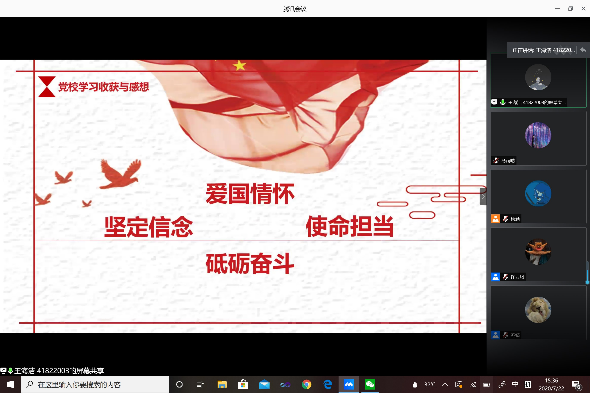The width and height of the screenshot is (590, 393).
Task: Toggle muted mic on lion avatar participant
Action: [x=506, y=334]
